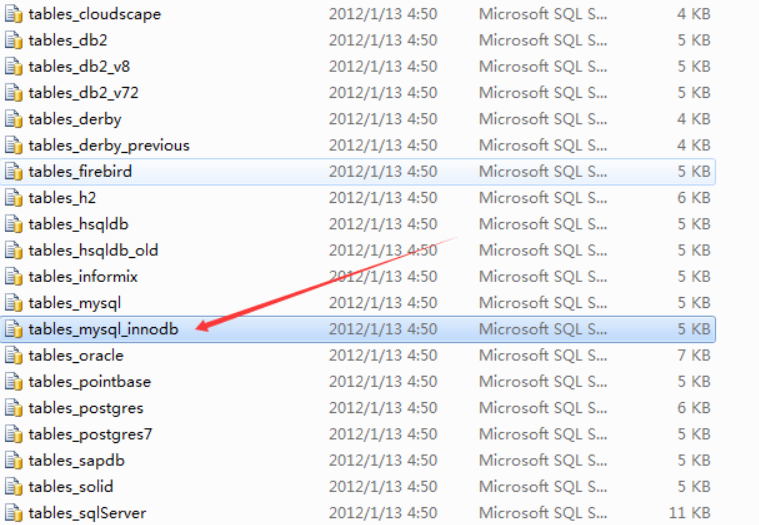
Task: Click the Microsoft SQL S... type of tables_informix
Action: (543, 276)
